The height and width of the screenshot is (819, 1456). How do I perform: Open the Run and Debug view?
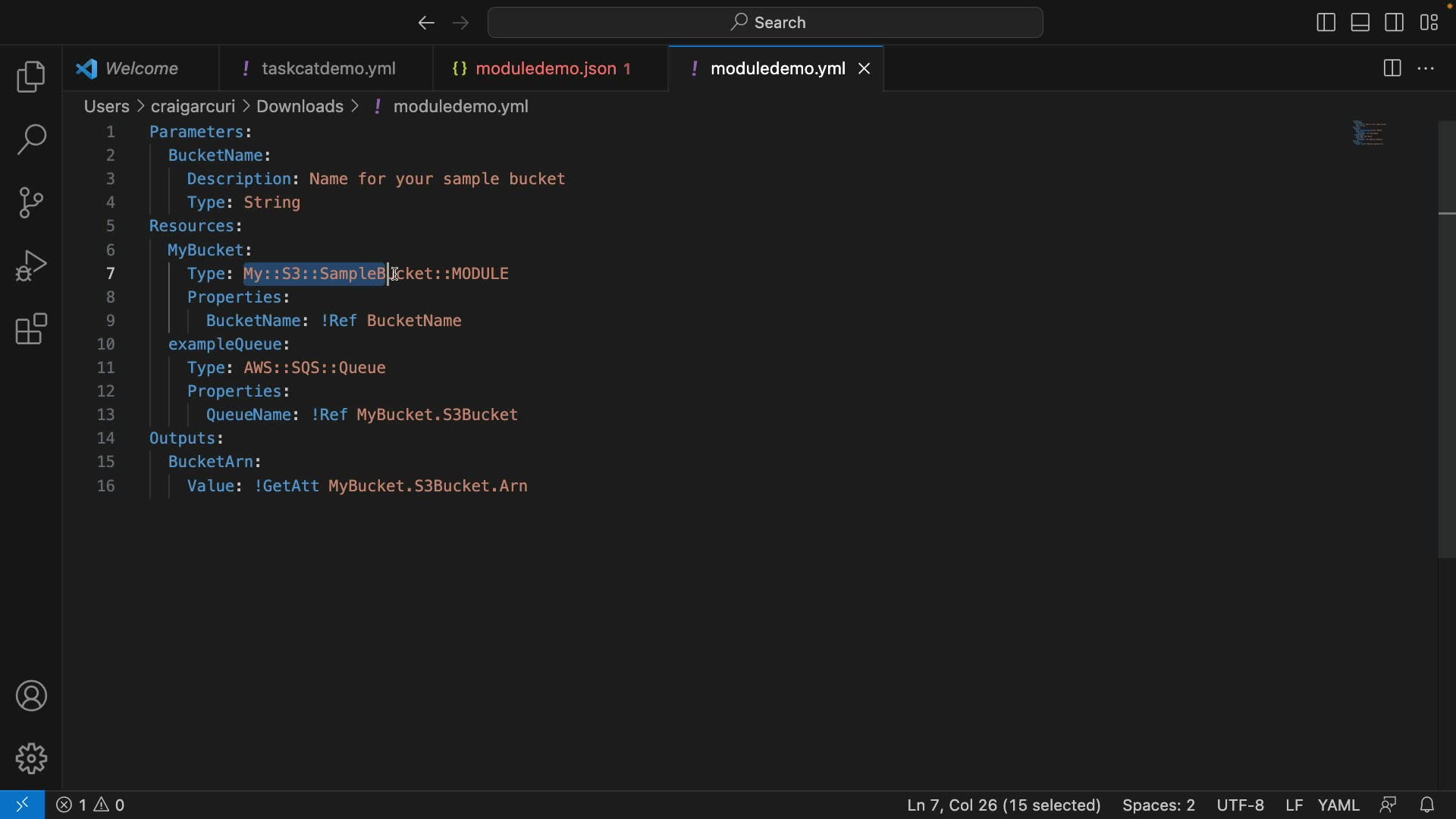click(31, 266)
